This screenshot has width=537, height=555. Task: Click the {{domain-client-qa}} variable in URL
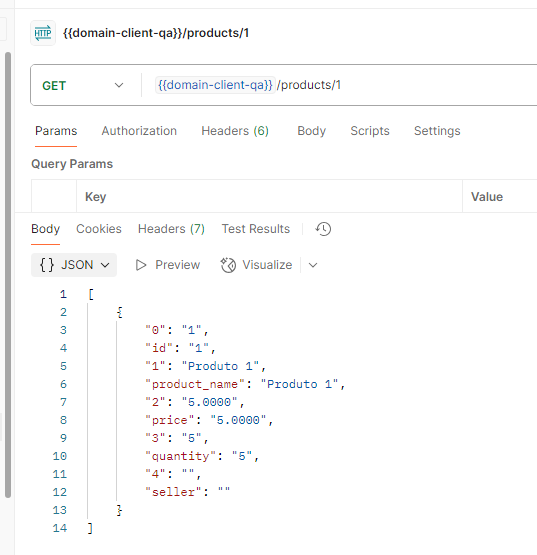pyautogui.click(x=215, y=85)
